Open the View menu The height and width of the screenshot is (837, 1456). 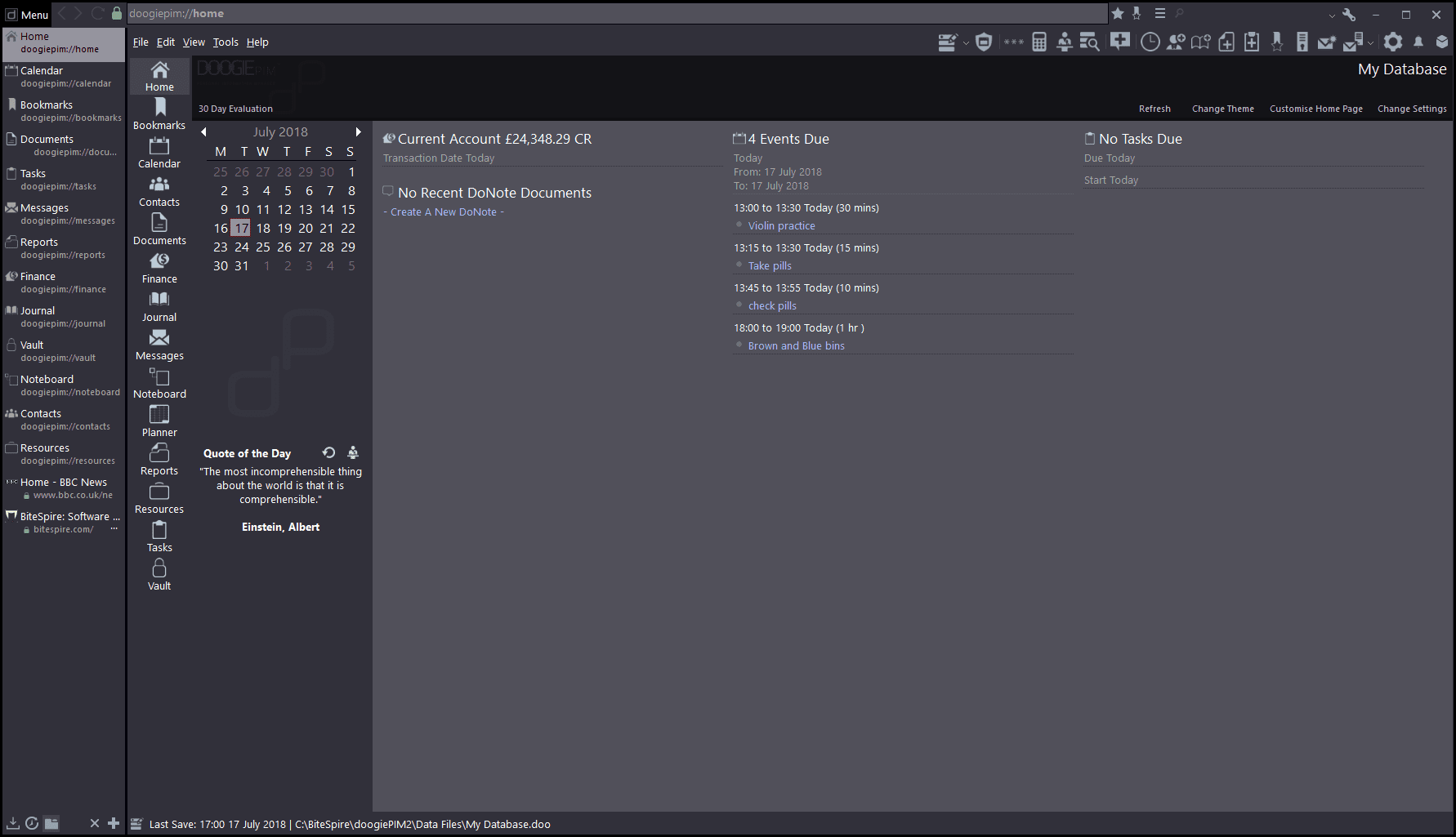click(x=194, y=42)
